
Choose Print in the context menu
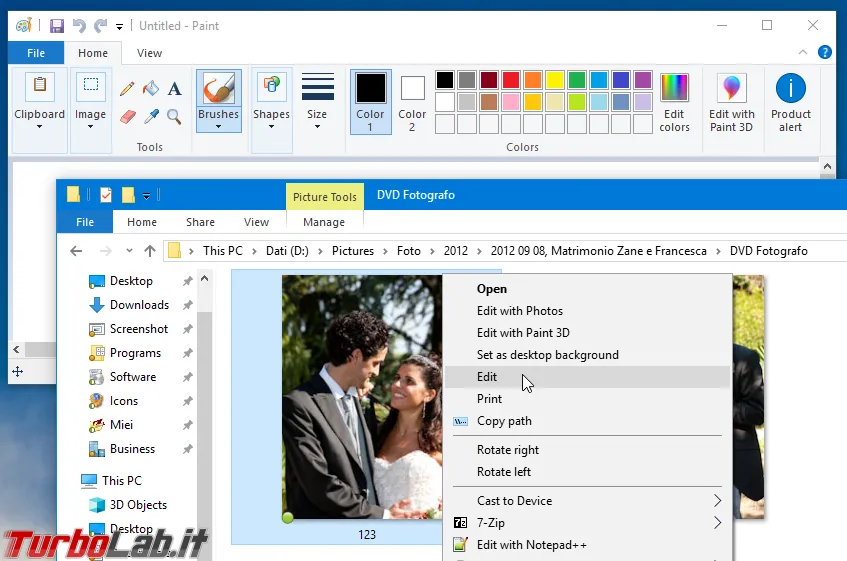coord(587,399)
